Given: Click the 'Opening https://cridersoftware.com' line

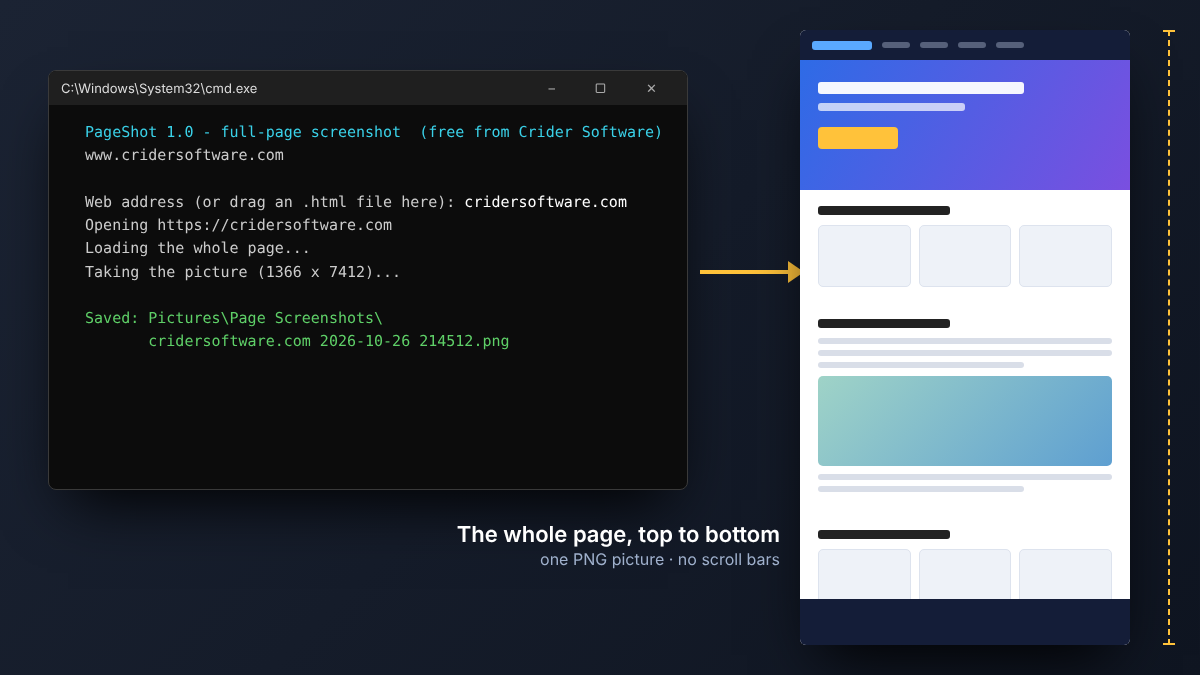Looking at the screenshot, I should point(238,225).
